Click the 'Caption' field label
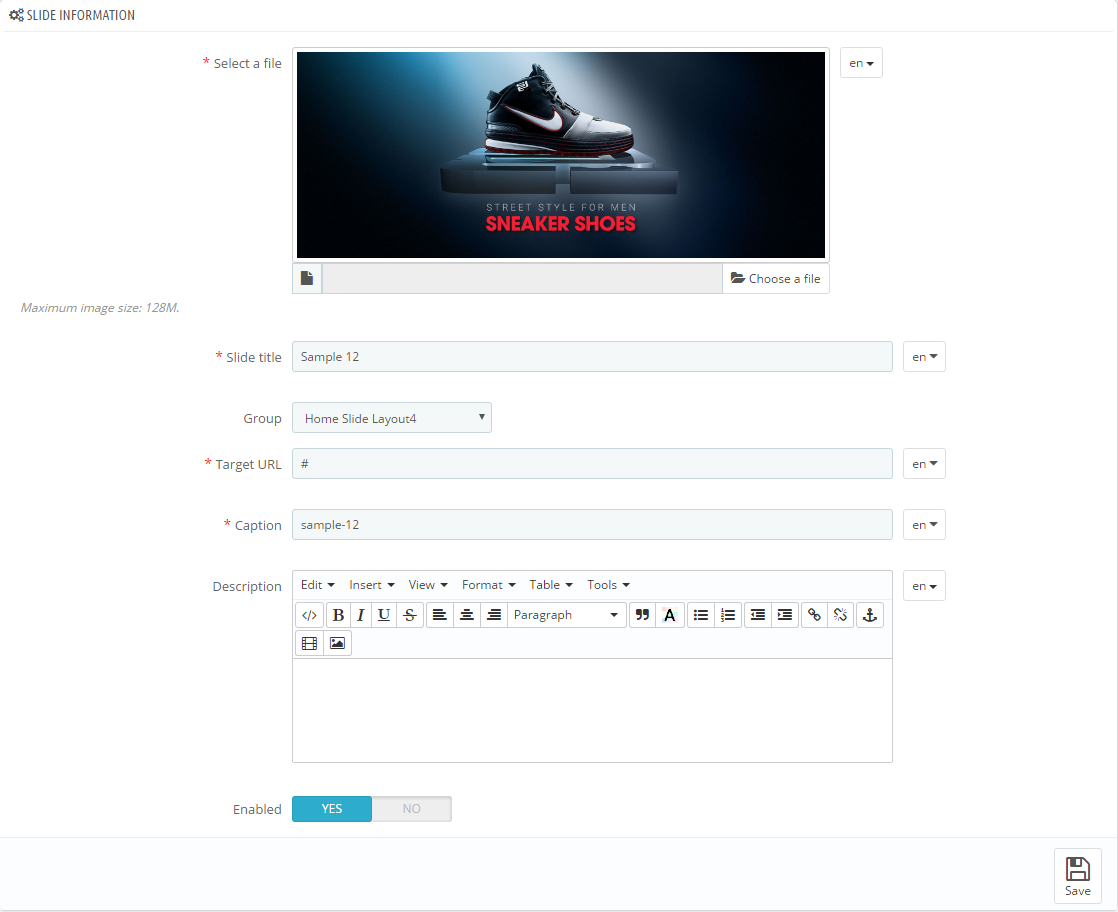The width and height of the screenshot is (1118, 912). coord(258,526)
